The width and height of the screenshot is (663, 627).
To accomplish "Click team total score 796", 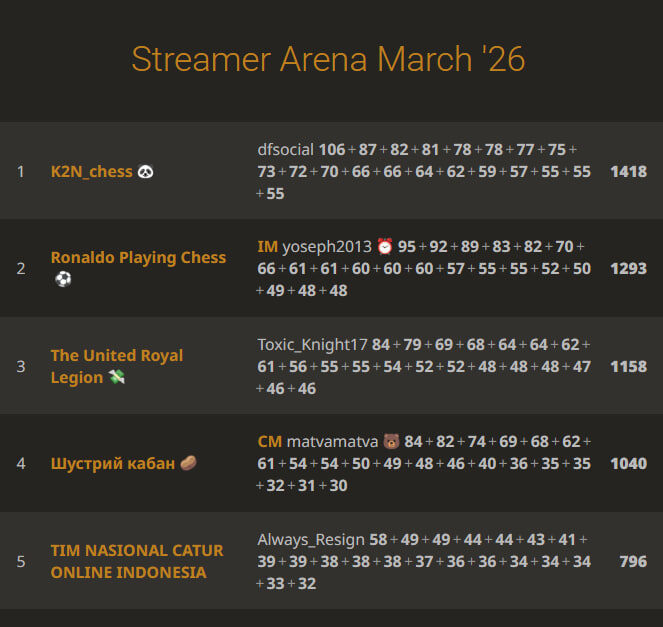I will pos(633,561).
